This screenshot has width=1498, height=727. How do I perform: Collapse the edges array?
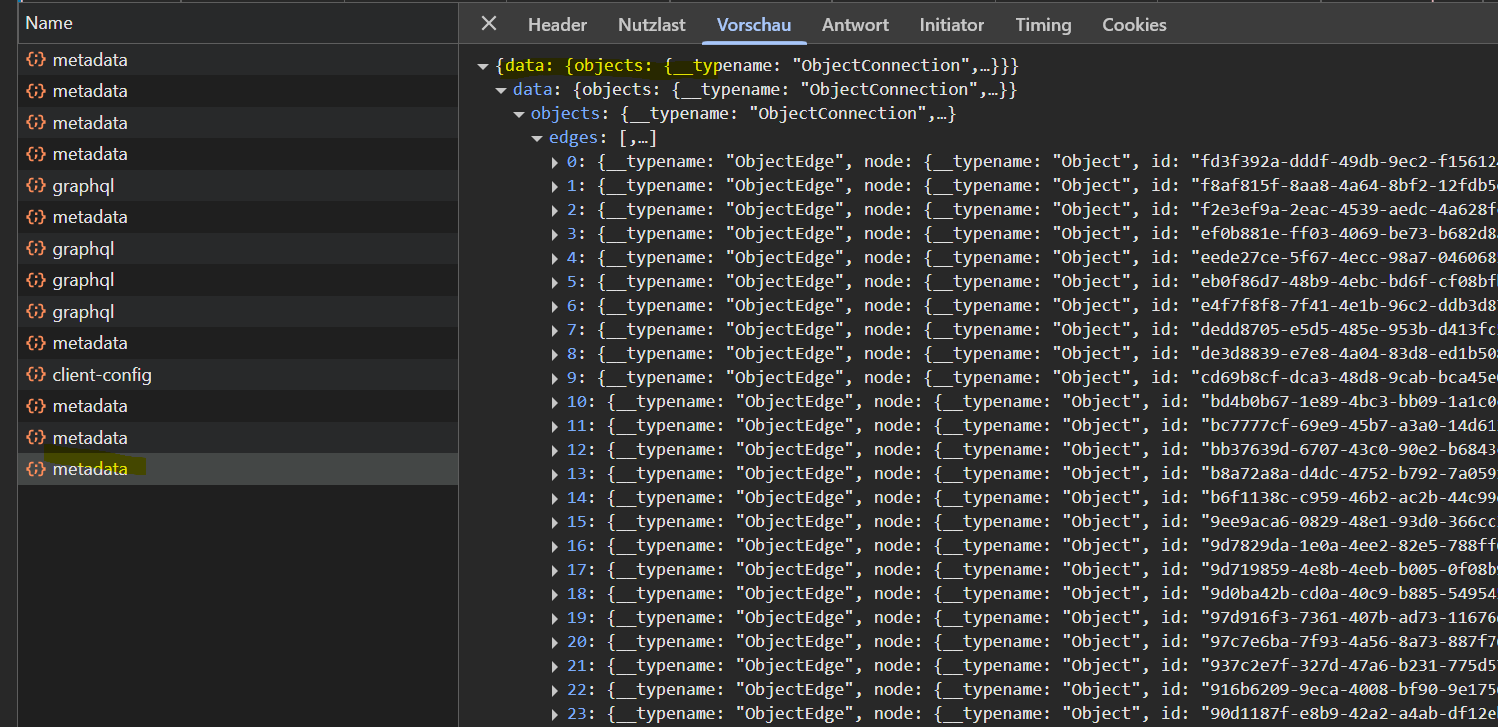click(x=537, y=138)
